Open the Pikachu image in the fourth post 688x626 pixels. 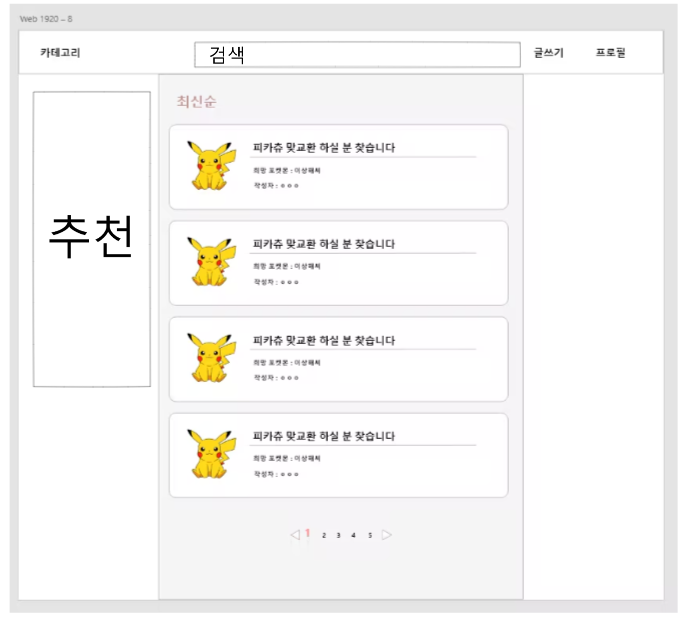[211, 454]
